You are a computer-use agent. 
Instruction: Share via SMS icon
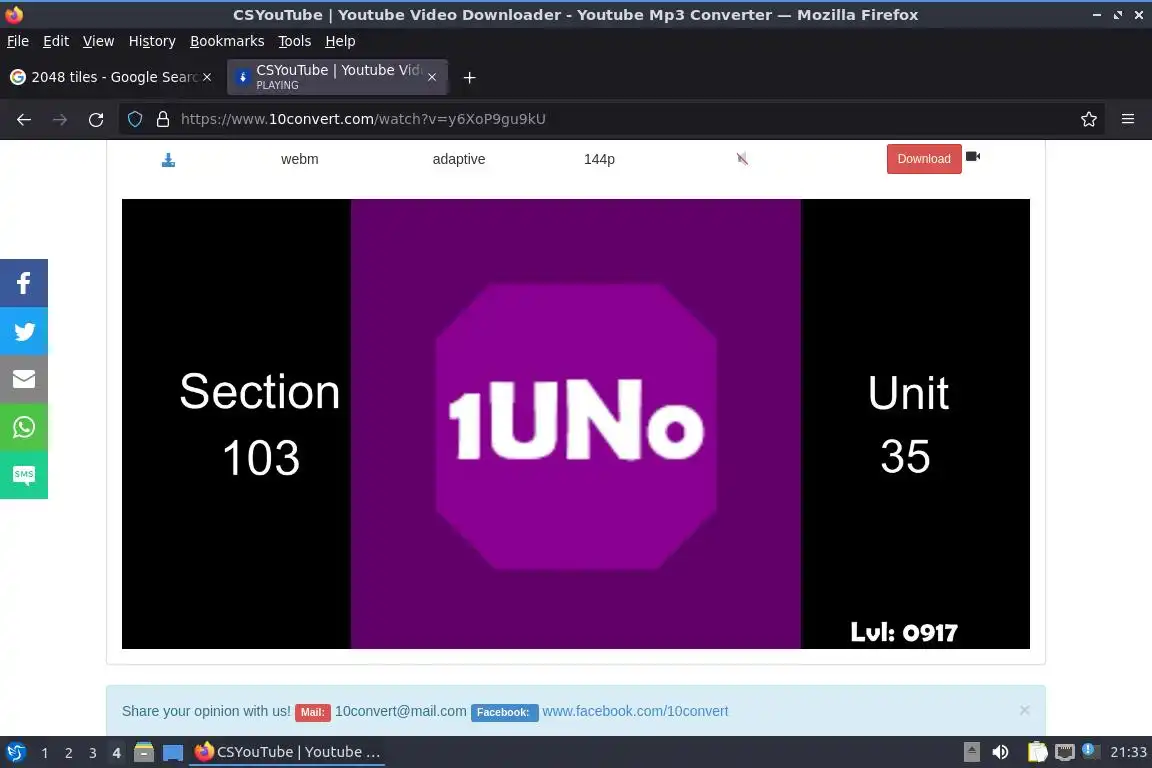coord(24,475)
